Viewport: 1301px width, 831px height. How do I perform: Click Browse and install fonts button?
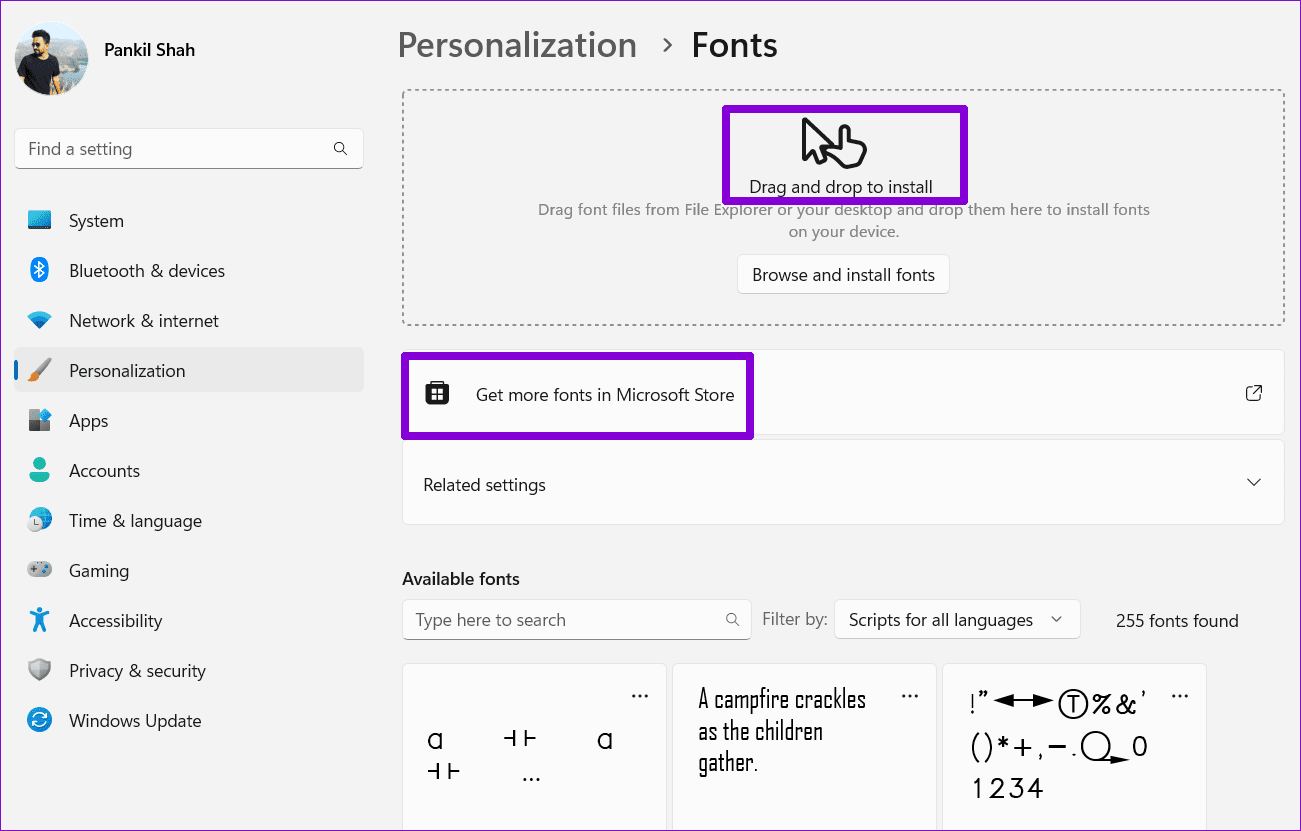(843, 275)
